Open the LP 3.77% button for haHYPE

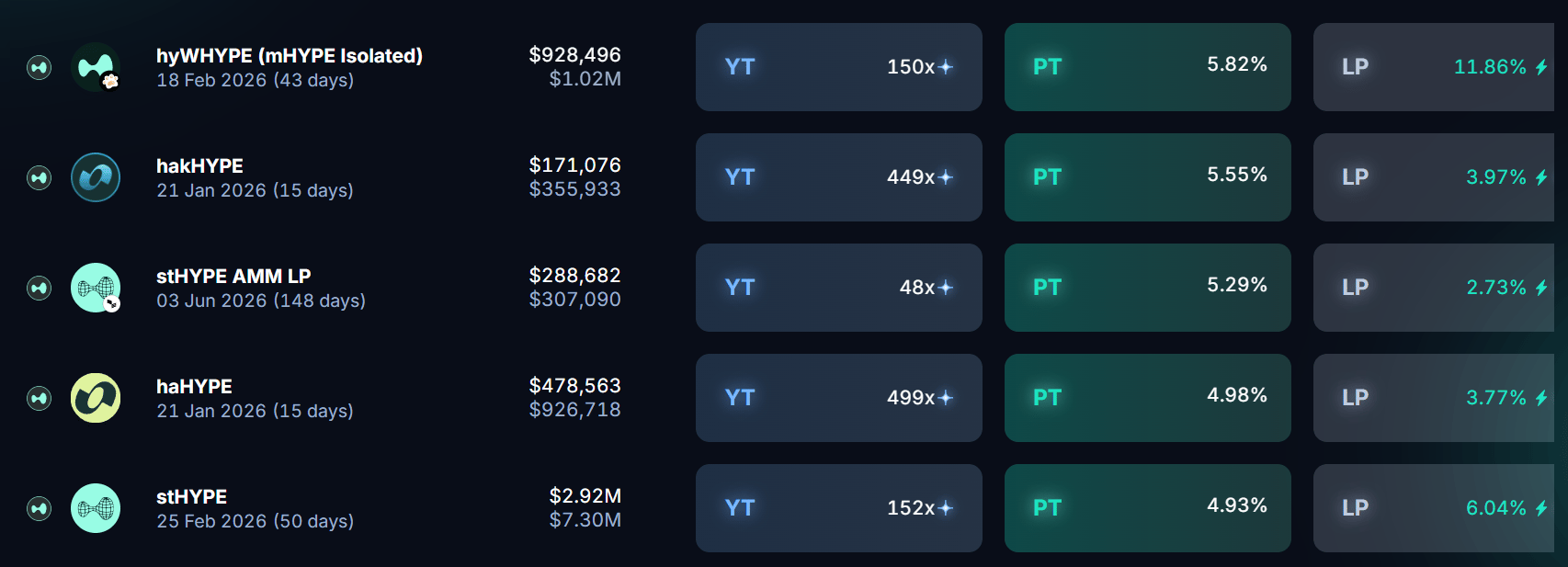tap(1434, 398)
